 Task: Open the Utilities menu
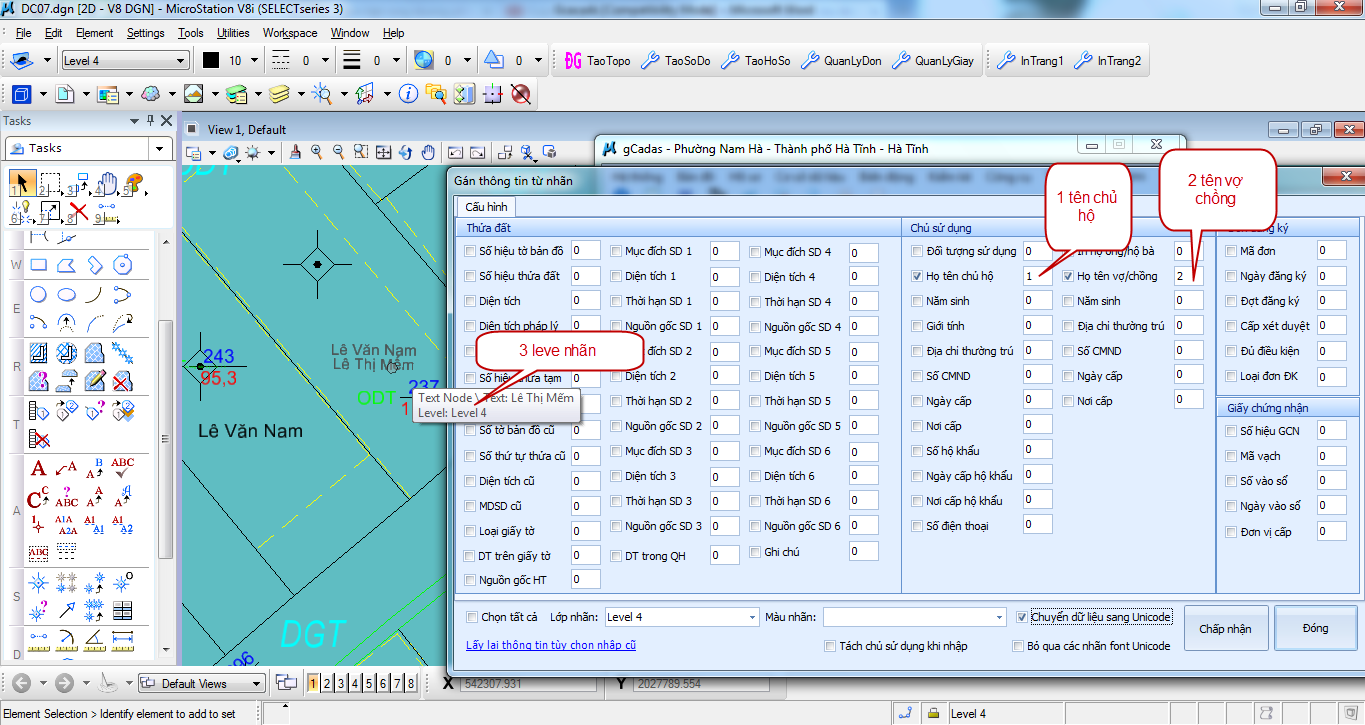(x=233, y=33)
